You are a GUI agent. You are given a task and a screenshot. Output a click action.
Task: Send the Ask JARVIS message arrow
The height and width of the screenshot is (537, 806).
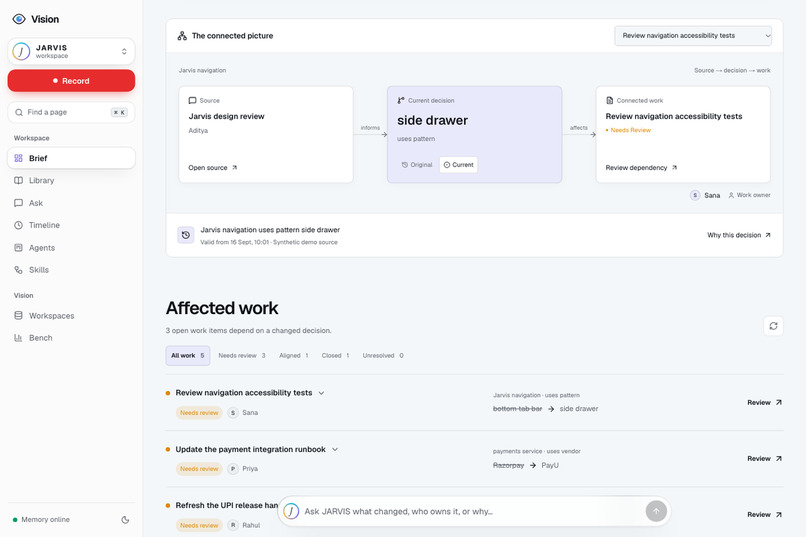[x=656, y=511]
